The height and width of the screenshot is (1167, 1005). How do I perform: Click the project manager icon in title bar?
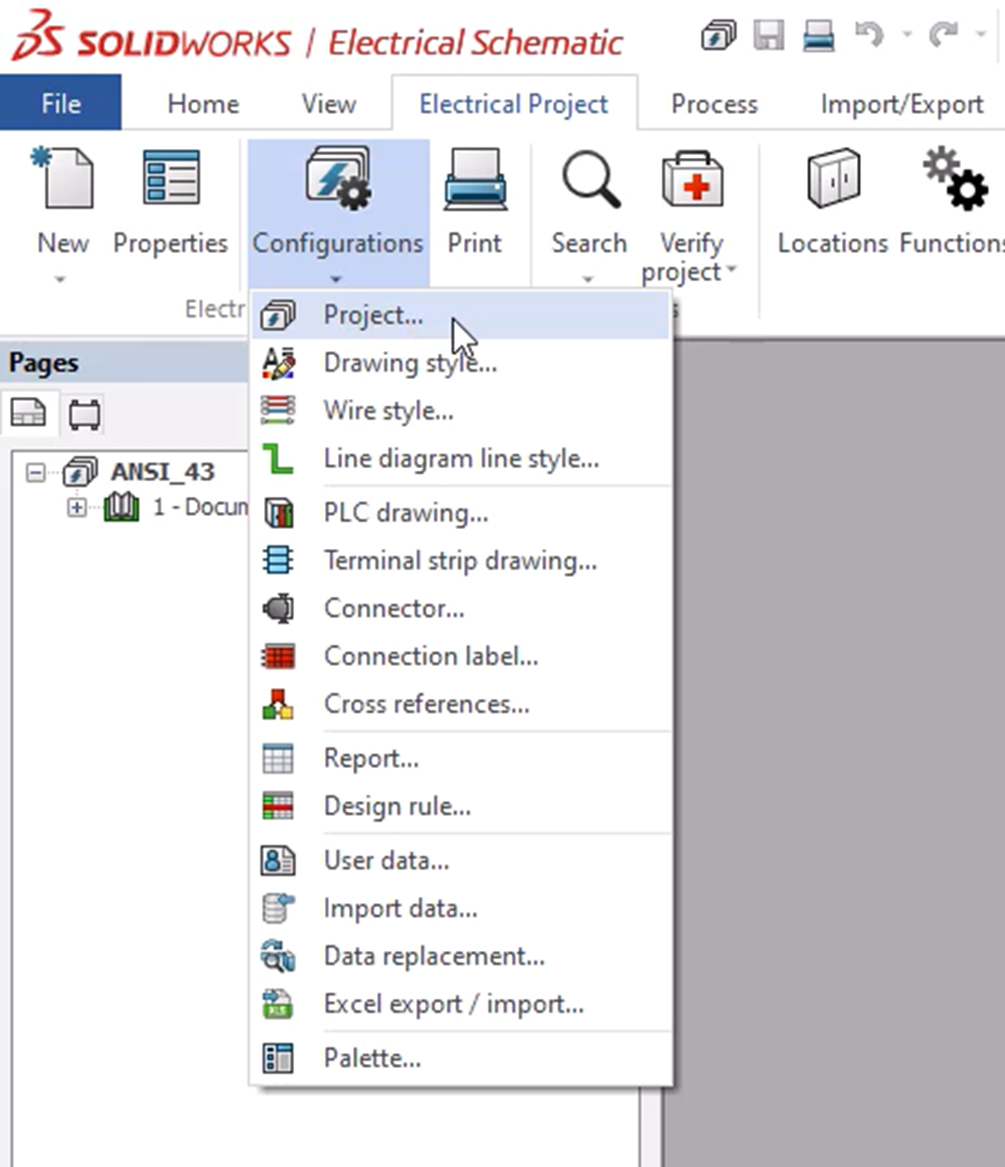click(x=718, y=35)
